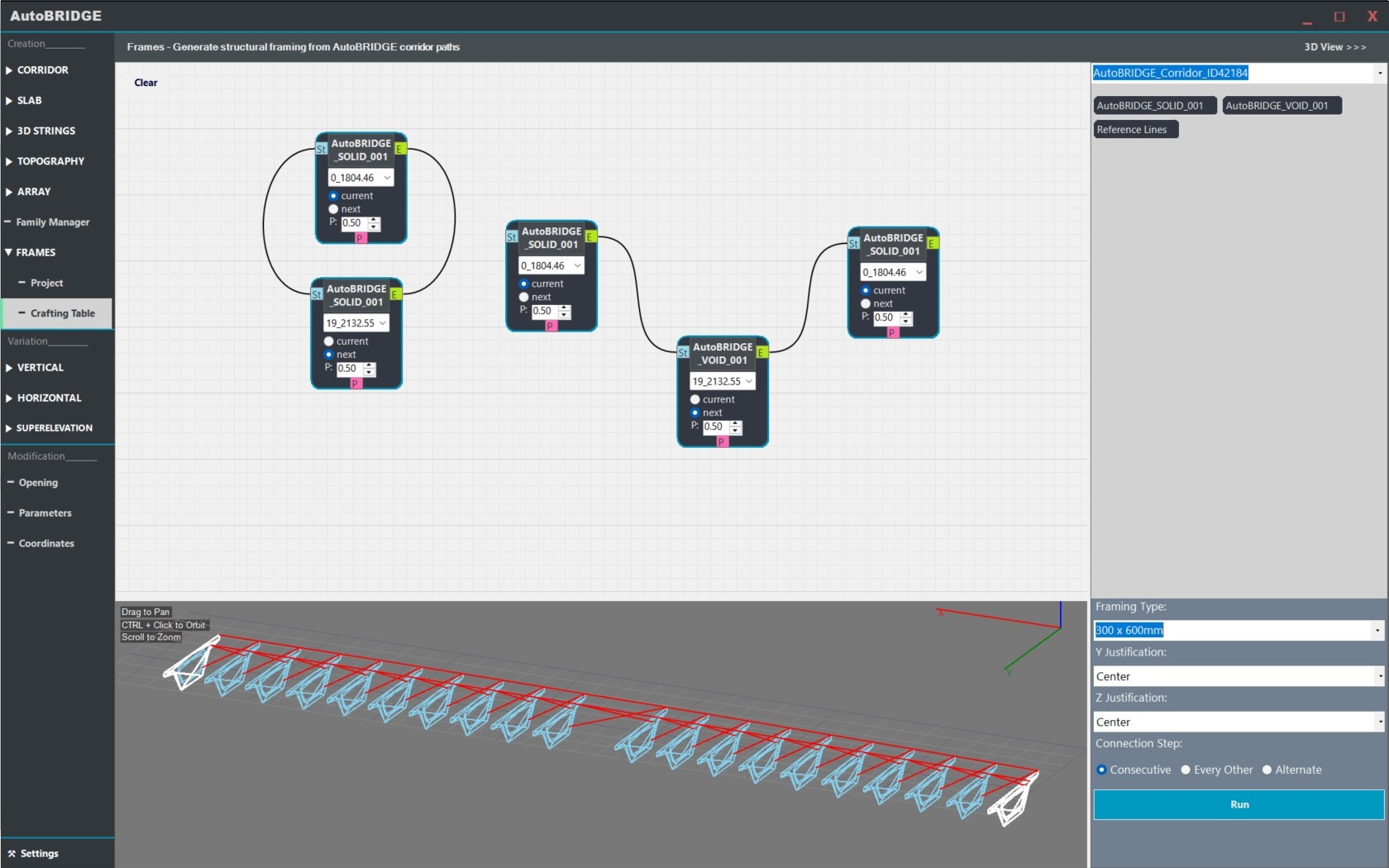Click E output port on the rightmost SOLID_001 node
The width and height of the screenshot is (1389, 868).
click(x=932, y=244)
